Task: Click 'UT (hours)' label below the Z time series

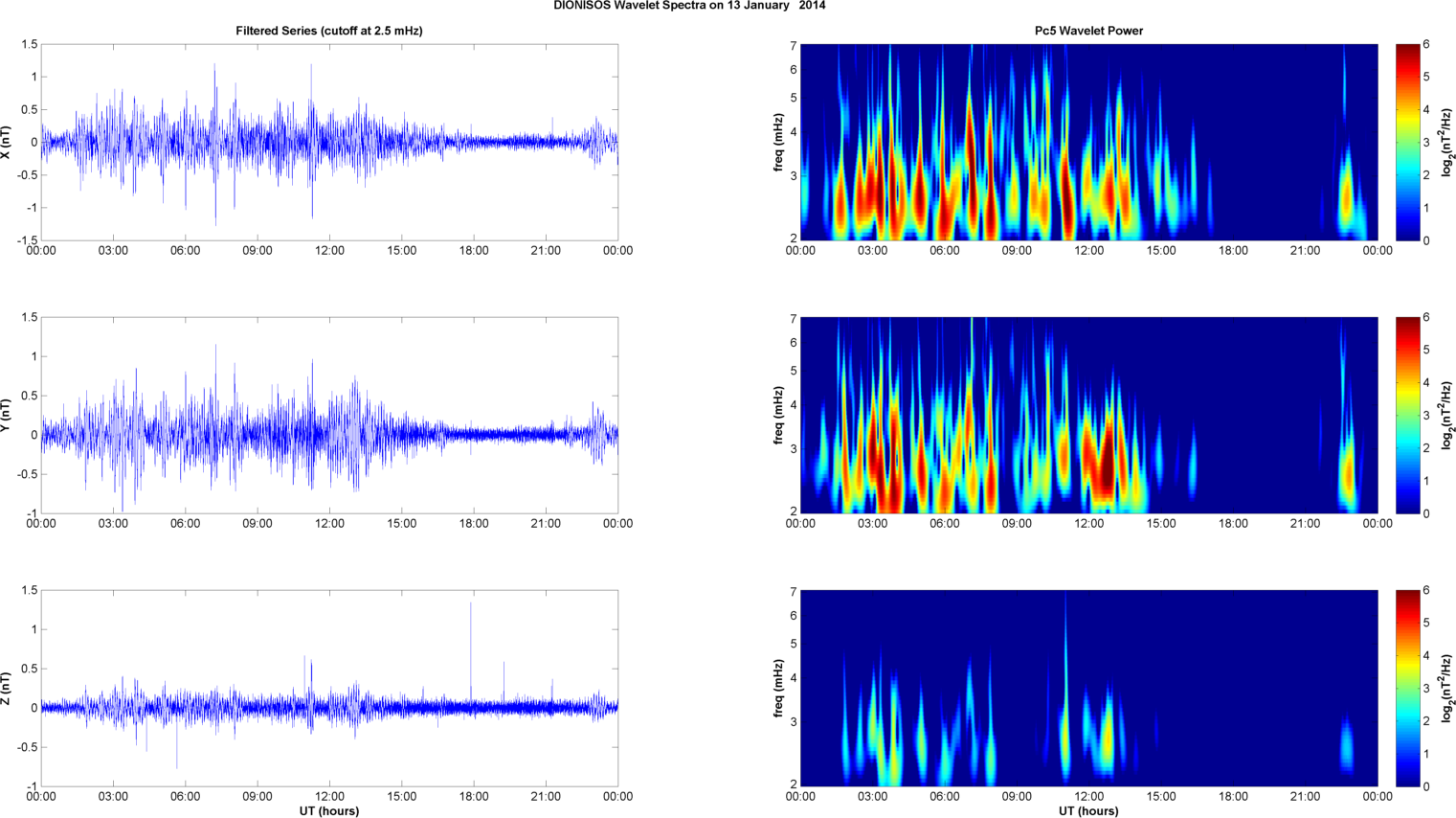Action: click(x=329, y=811)
